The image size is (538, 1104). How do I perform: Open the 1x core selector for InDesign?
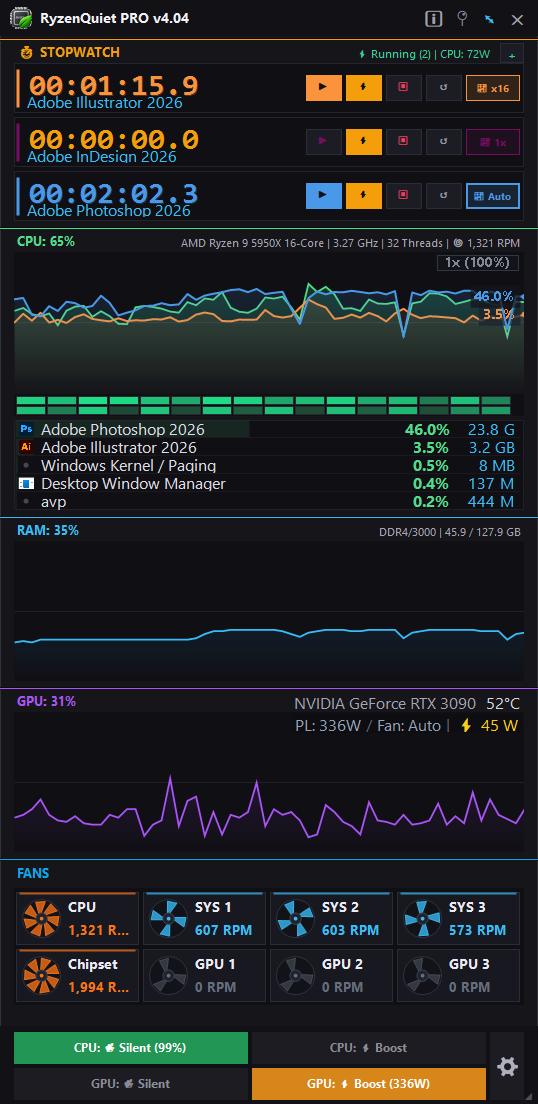(493, 142)
